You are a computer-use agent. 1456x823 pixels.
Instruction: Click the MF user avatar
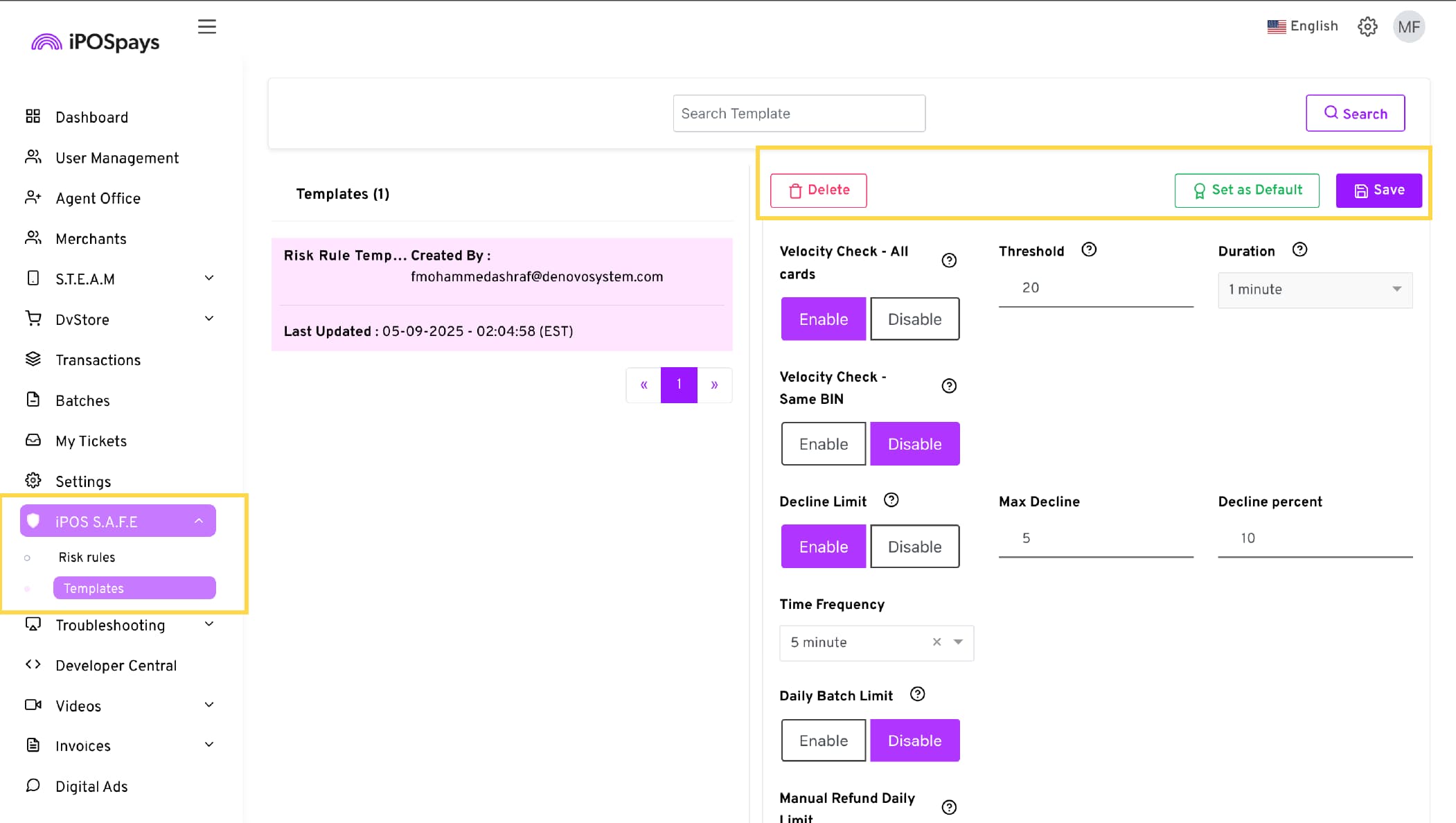pos(1408,27)
